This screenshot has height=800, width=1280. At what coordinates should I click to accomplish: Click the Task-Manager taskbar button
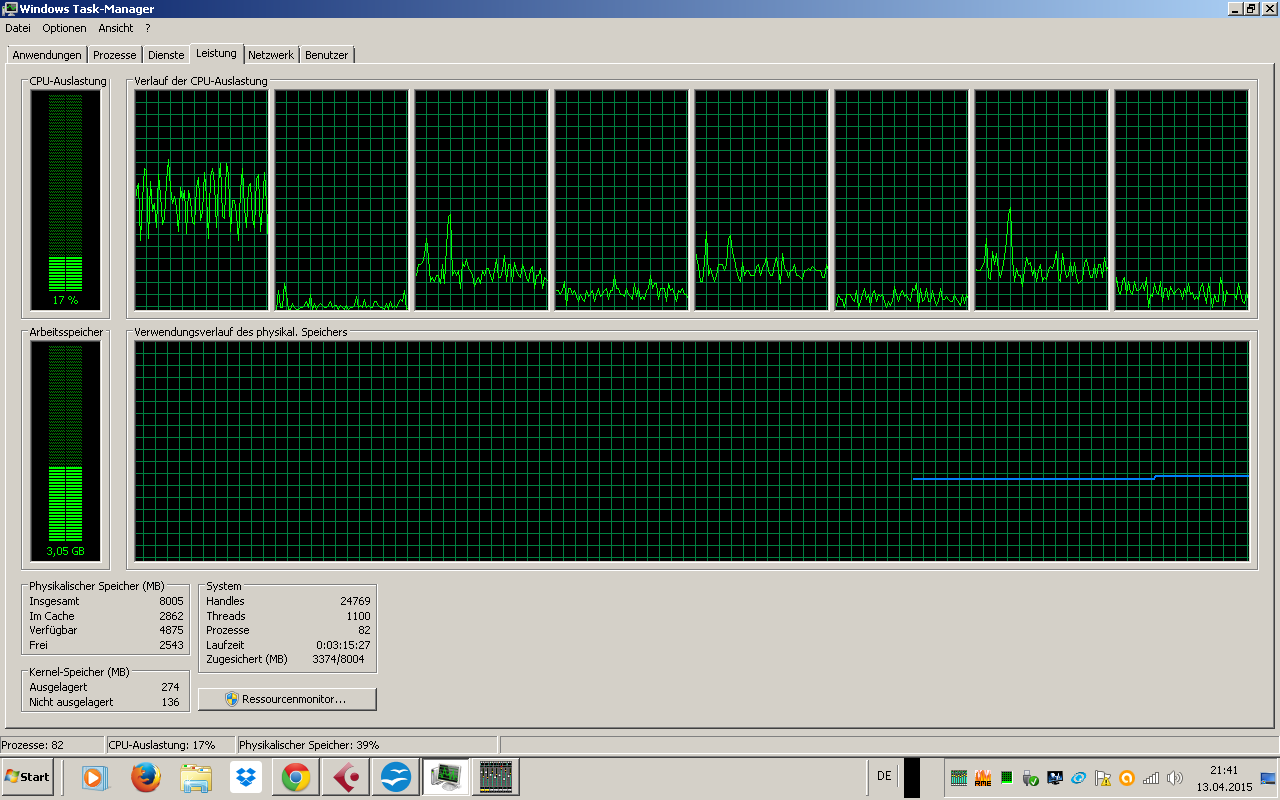click(446, 777)
